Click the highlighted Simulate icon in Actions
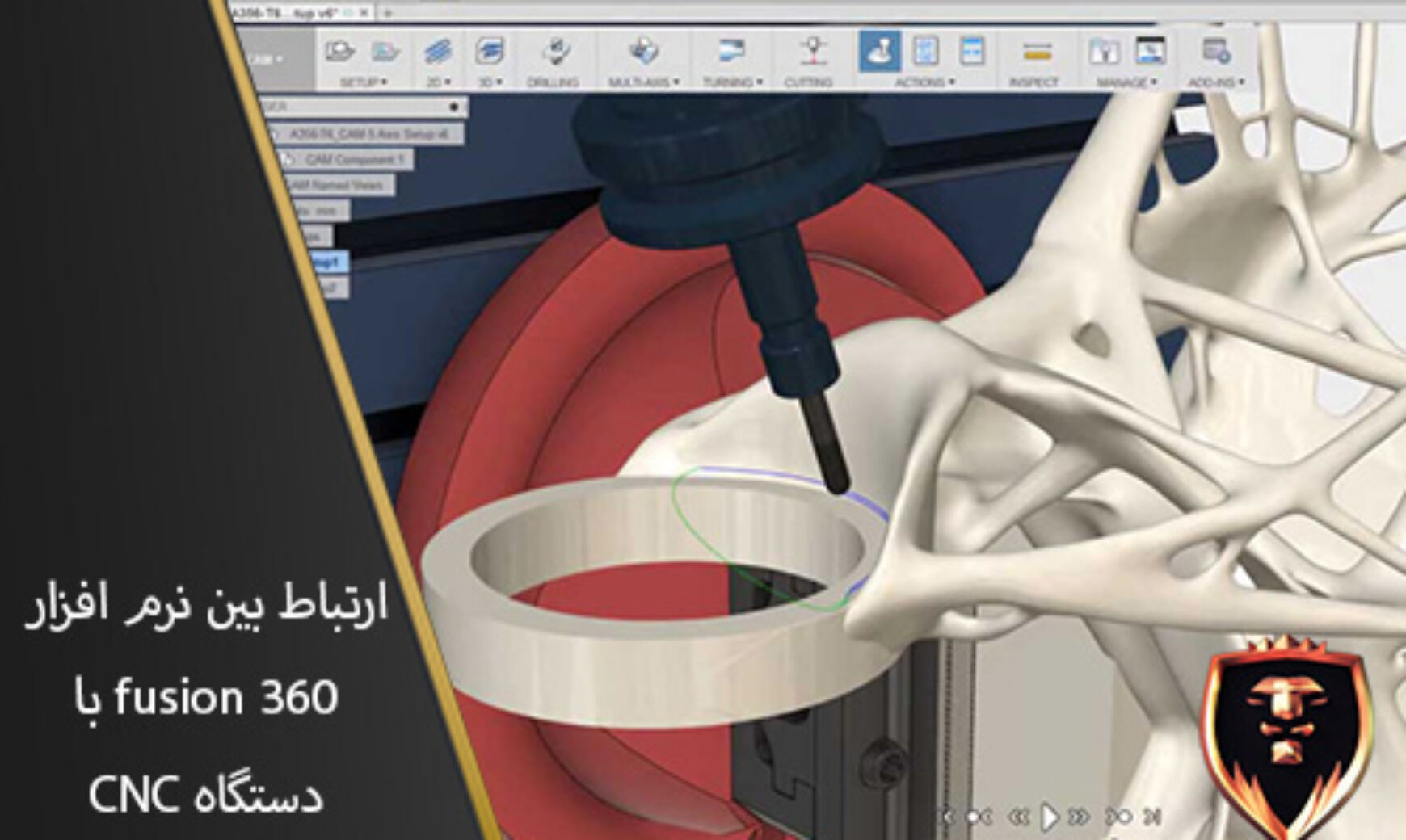 coord(880,52)
